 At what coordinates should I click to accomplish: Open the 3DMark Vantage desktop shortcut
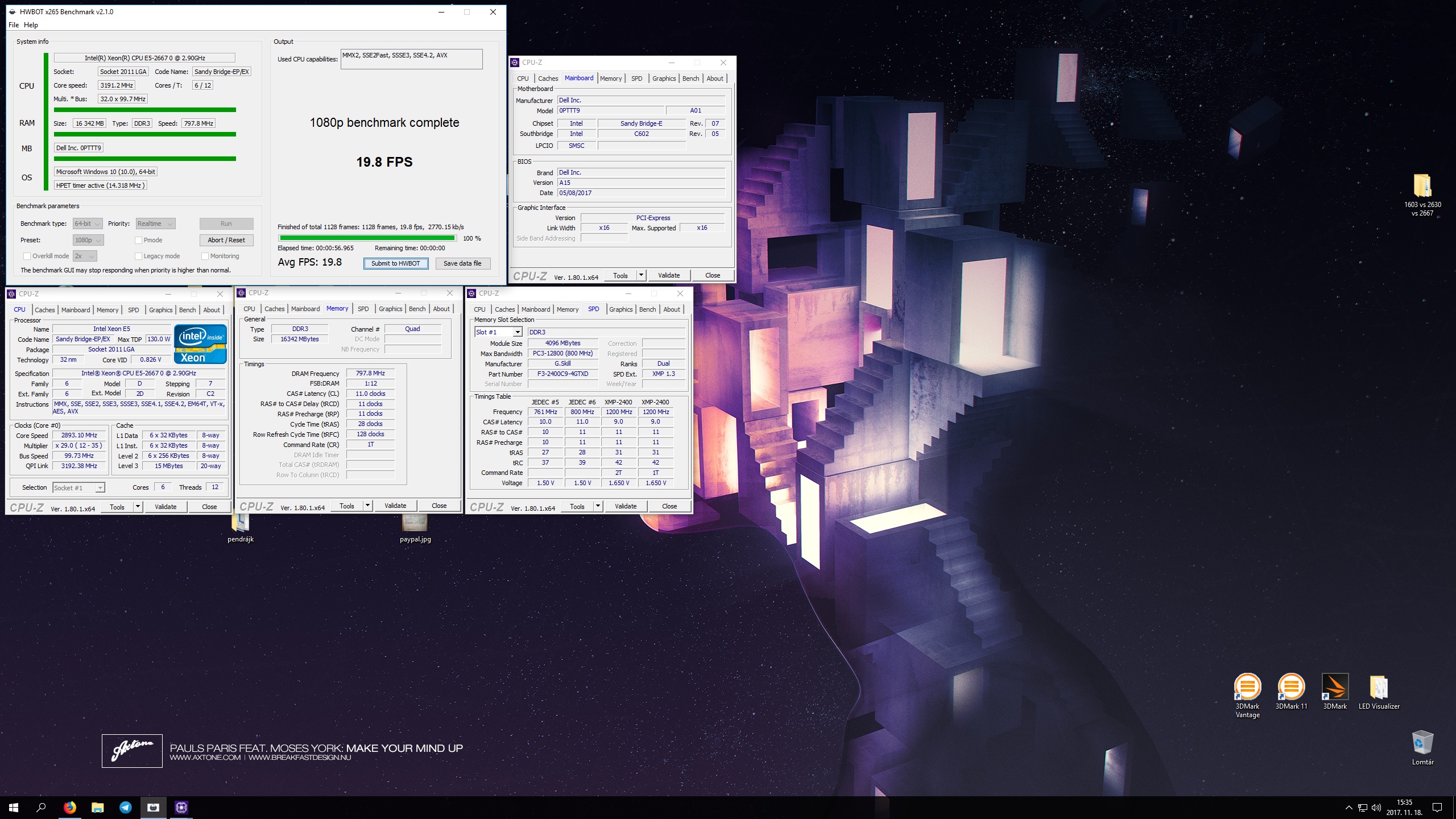[1247, 695]
